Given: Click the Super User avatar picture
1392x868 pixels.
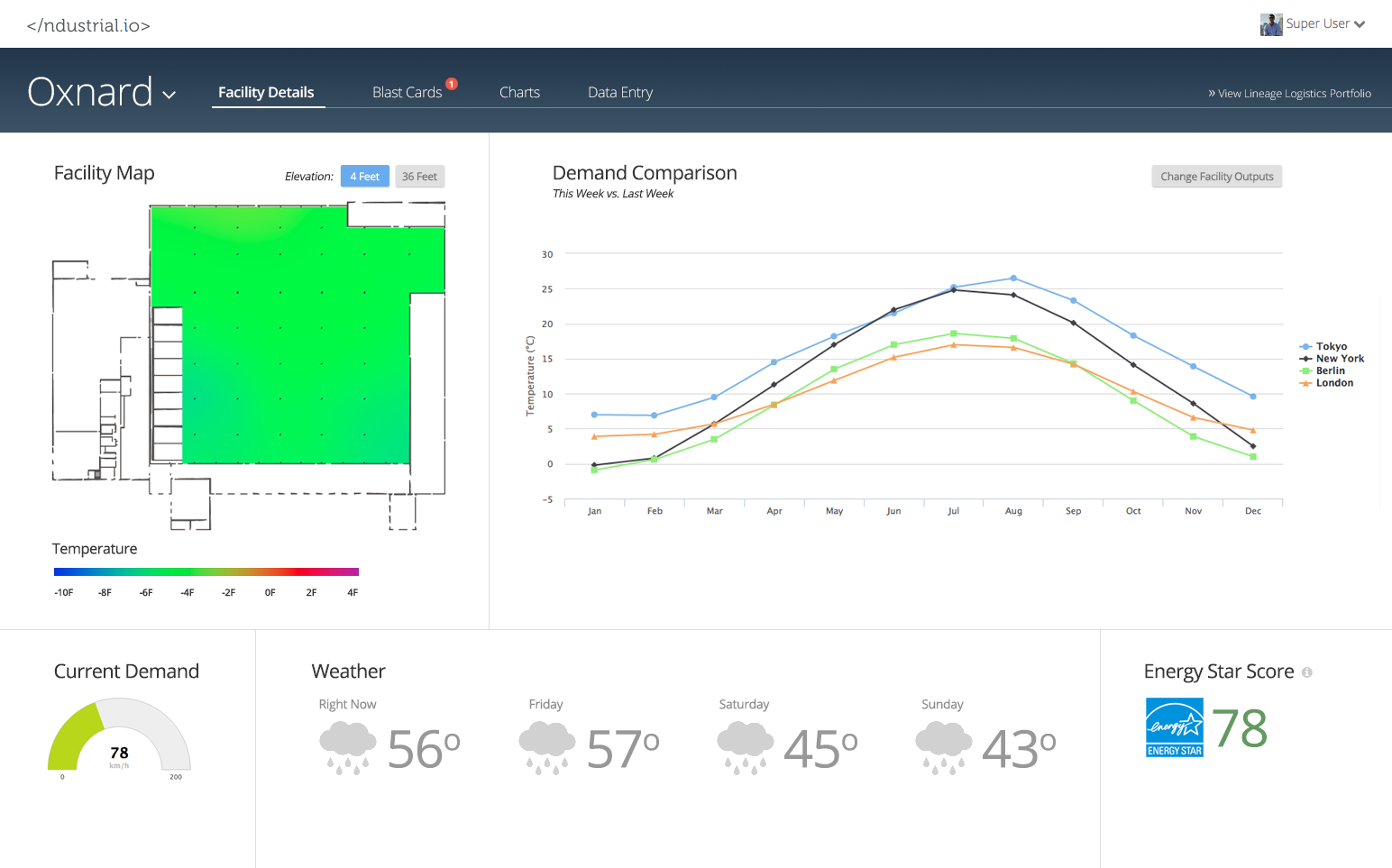Looking at the screenshot, I should (x=1271, y=24).
